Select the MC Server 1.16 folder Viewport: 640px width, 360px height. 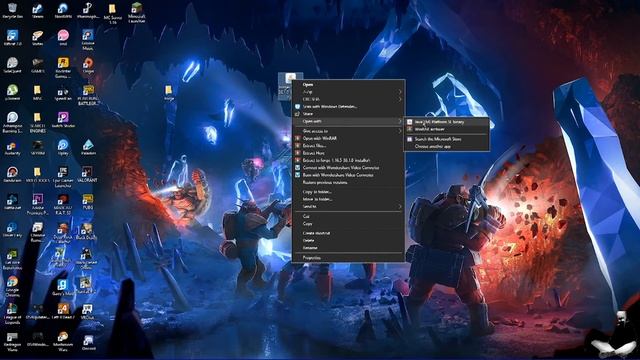point(113,13)
